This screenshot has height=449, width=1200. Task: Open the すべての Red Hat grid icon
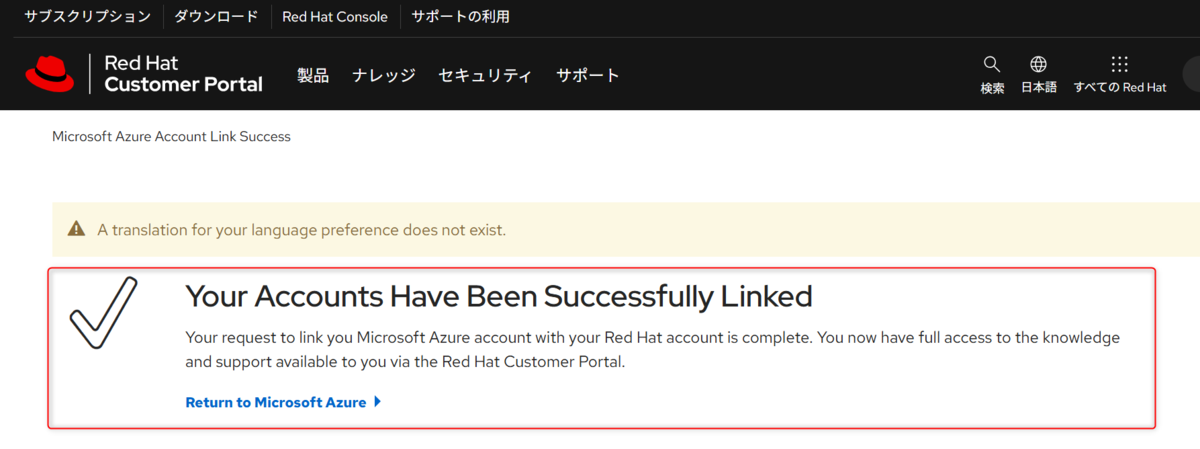coord(1120,65)
